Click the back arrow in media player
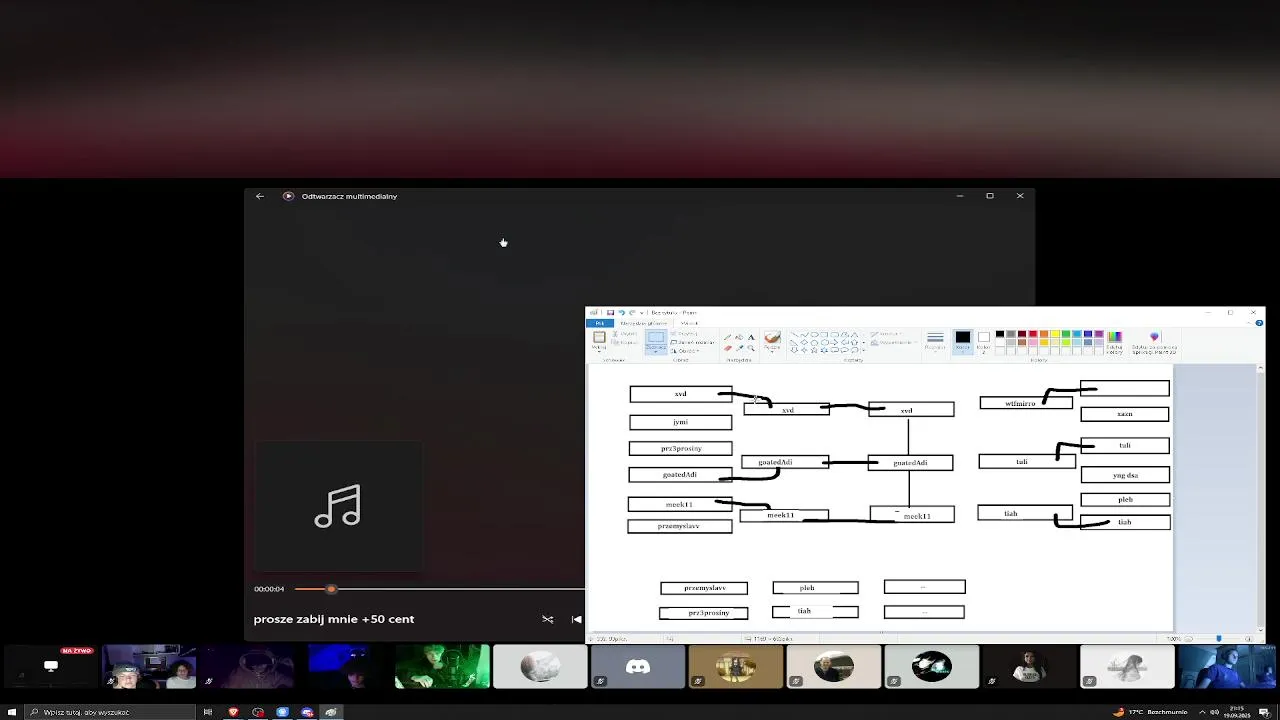This screenshot has height=720, width=1280. pos(260,196)
